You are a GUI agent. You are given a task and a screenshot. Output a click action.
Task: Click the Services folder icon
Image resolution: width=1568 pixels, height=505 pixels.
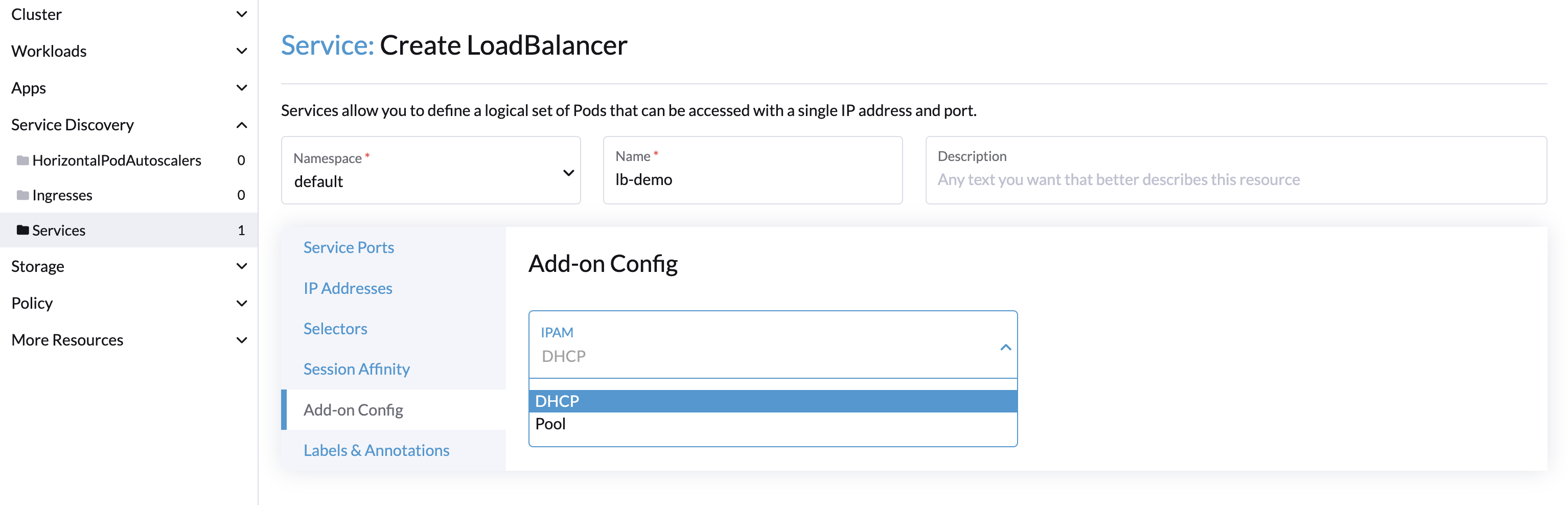(22, 230)
